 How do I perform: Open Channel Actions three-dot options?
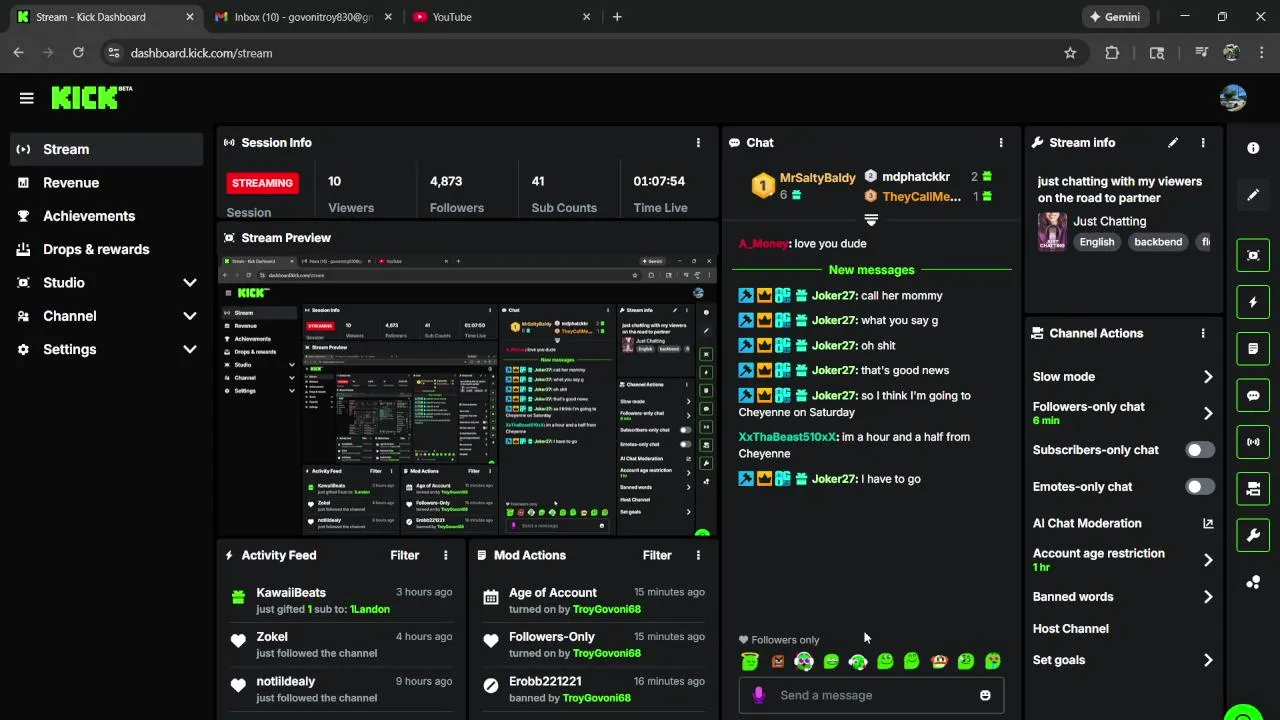[x=1203, y=334]
